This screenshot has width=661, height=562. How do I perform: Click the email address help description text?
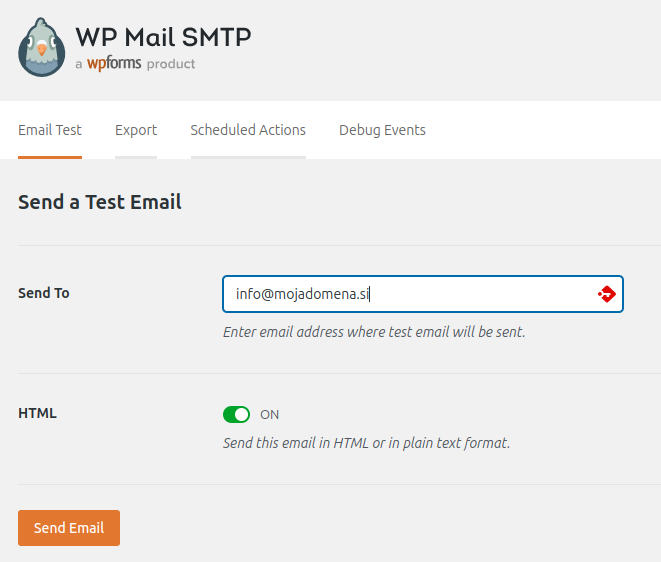(x=374, y=332)
